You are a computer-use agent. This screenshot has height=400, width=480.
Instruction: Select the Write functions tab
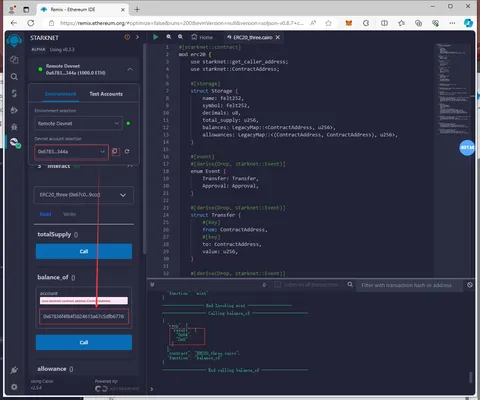[x=69, y=214]
